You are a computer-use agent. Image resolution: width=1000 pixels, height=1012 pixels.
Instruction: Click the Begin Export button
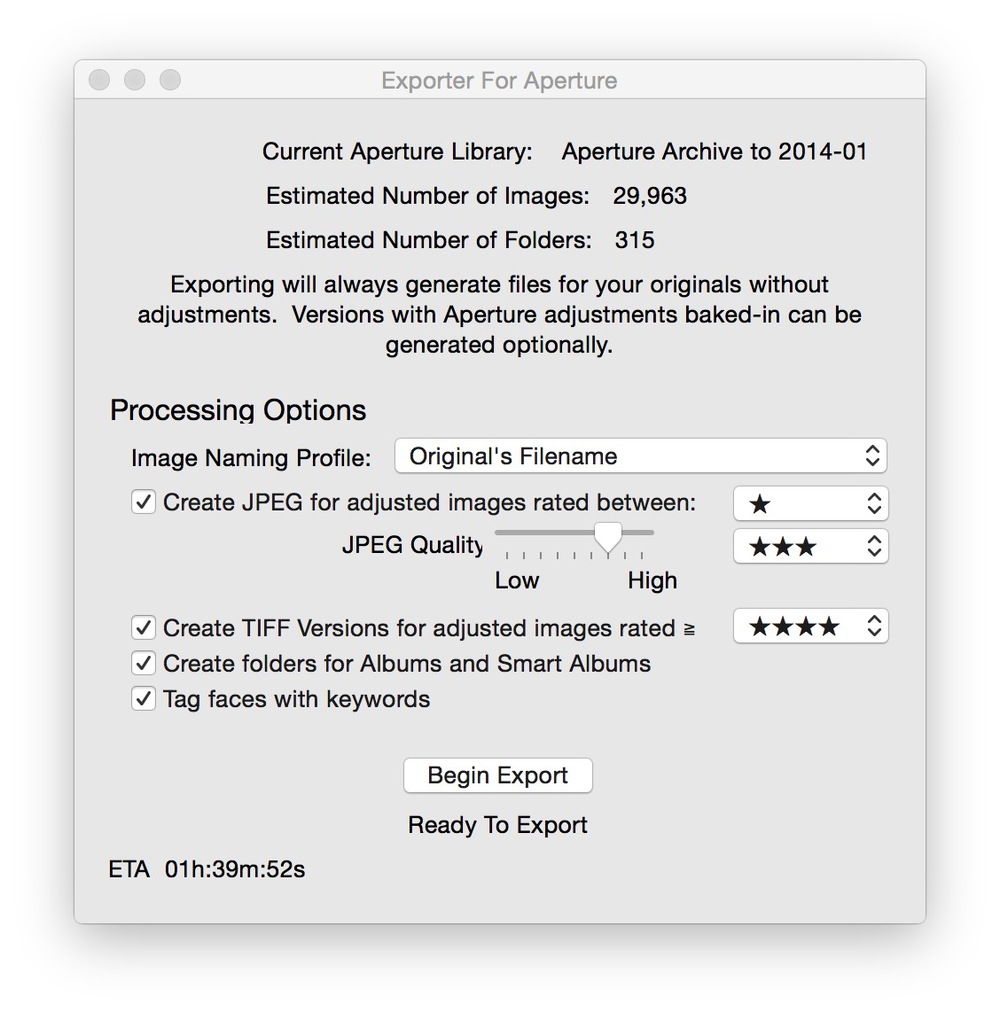(x=498, y=775)
